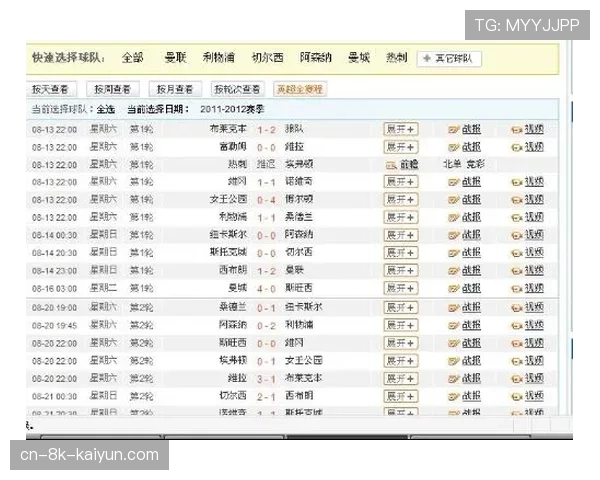Expand 展开+ for 斯托克城 vs 切尔西 match
The width and height of the screenshot is (600, 480).
[x=401, y=253]
